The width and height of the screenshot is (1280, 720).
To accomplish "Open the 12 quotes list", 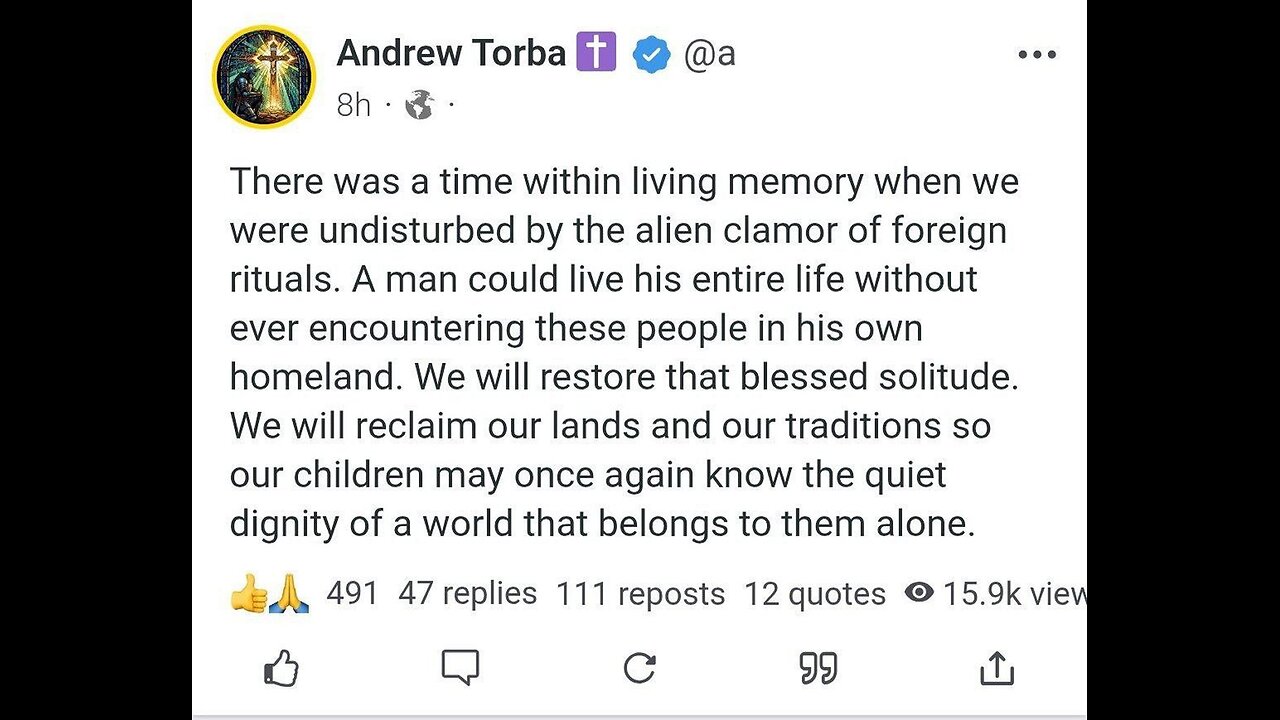I will pos(814,594).
